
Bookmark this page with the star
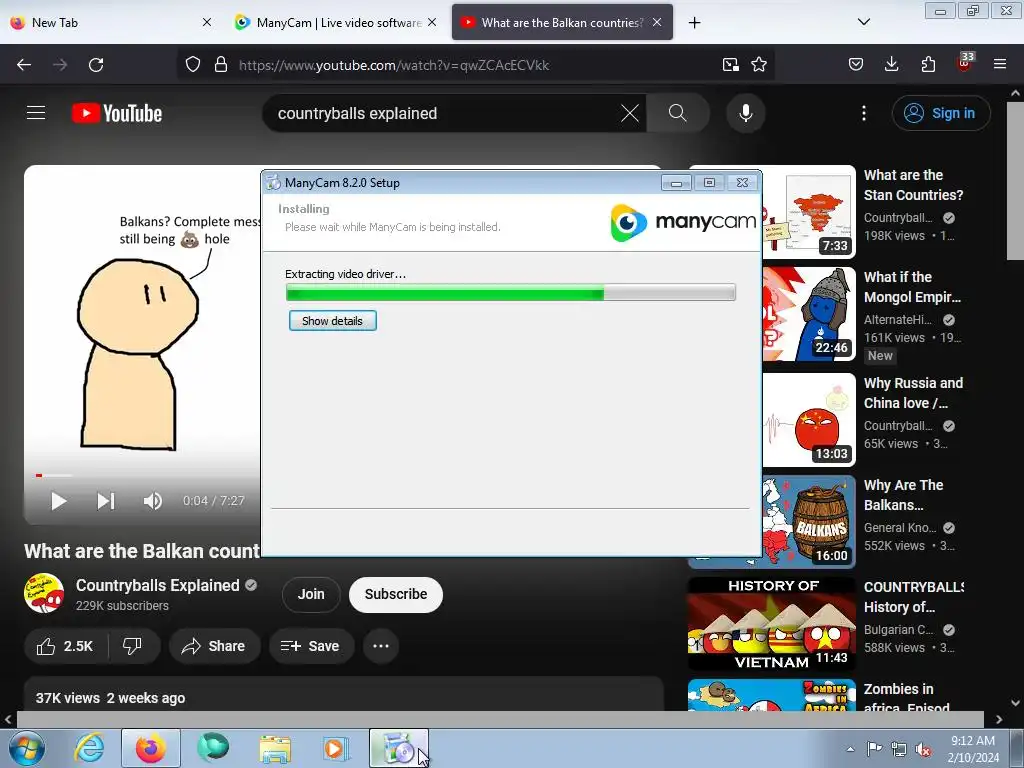tap(759, 65)
